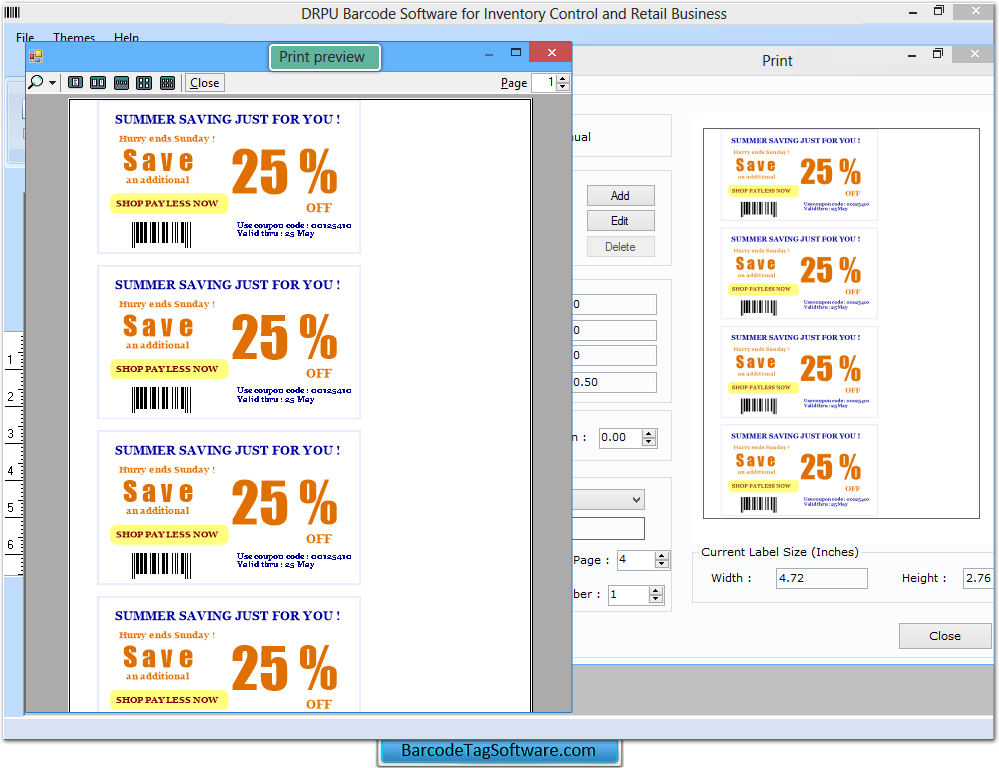Click the Print preview window app icon
Screen dimensions: 999x768
pyautogui.click(x=36, y=56)
